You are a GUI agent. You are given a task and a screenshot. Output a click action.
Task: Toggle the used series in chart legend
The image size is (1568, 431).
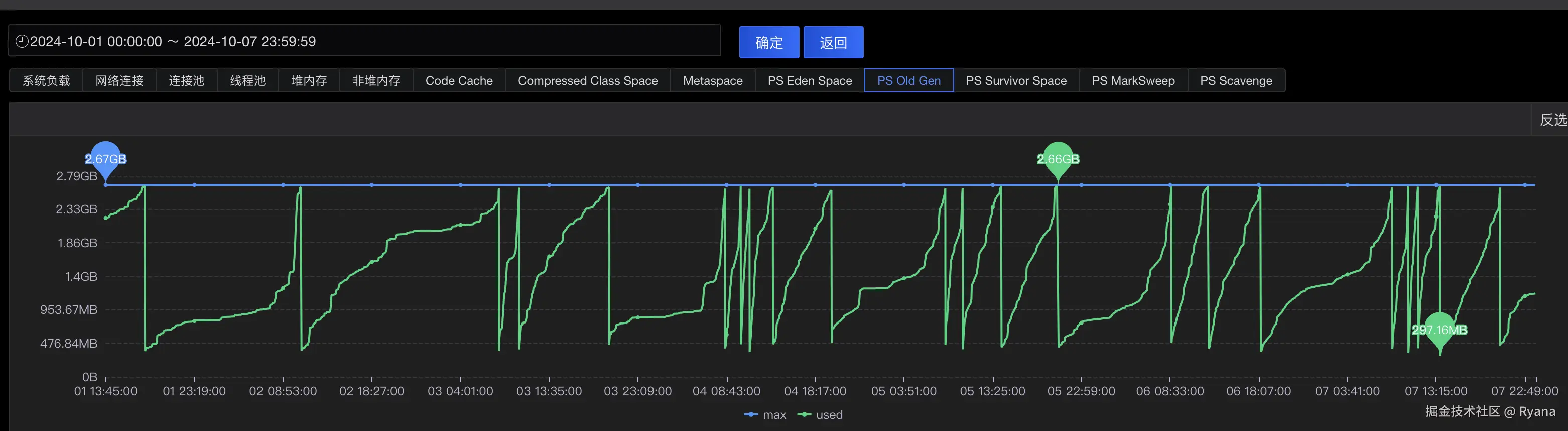coord(820,415)
